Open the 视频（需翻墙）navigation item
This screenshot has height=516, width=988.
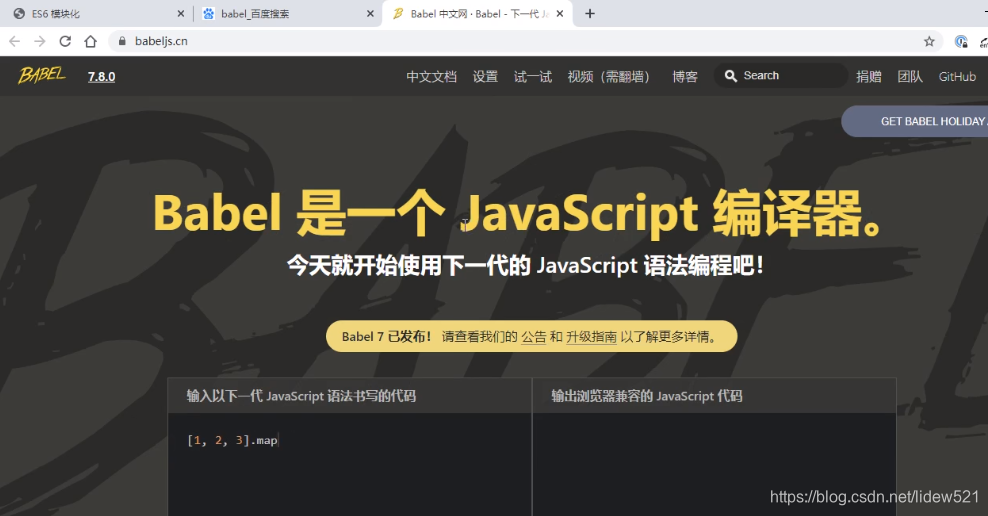click(x=609, y=76)
